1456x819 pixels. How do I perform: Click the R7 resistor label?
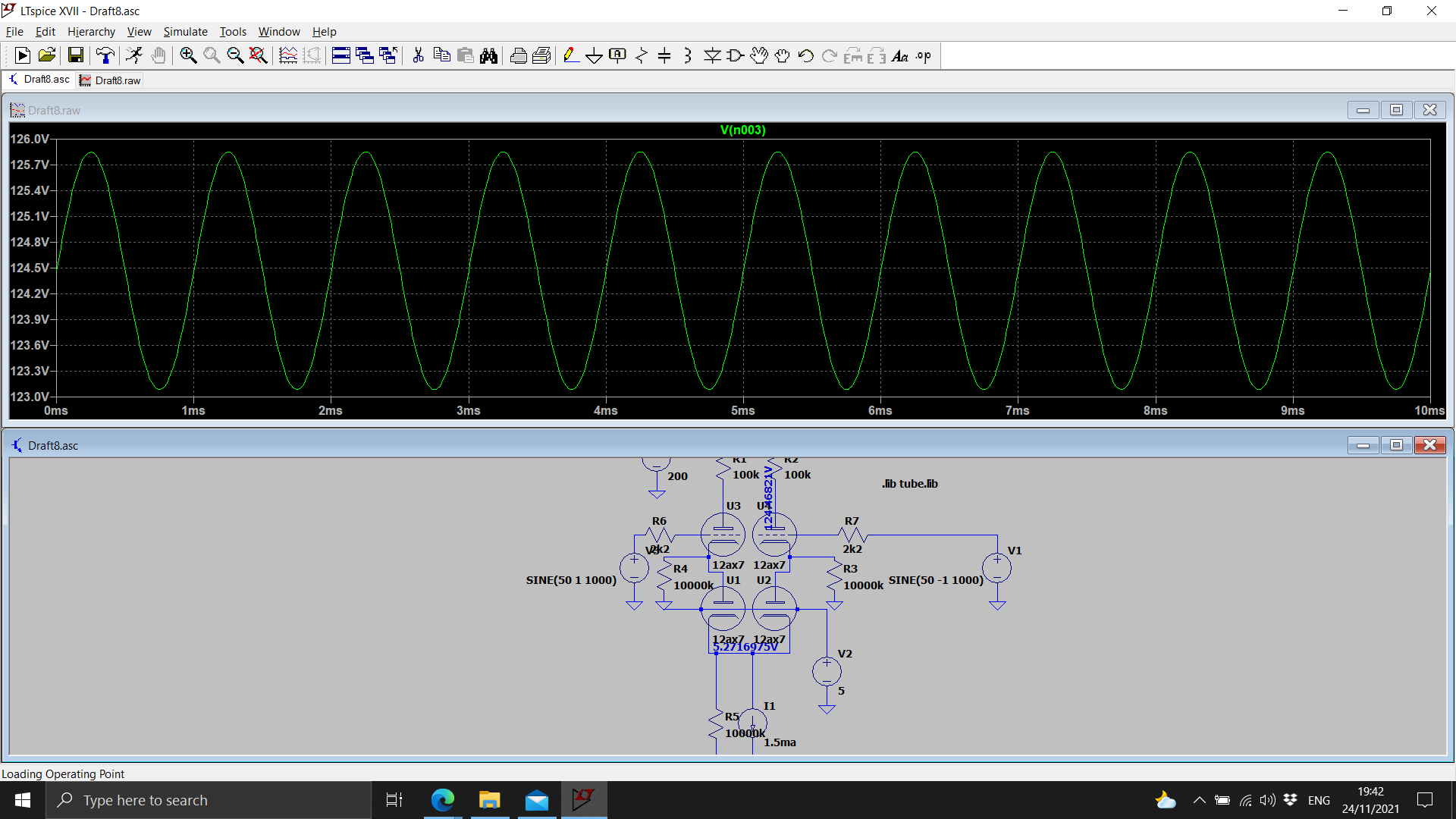[852, 521]
